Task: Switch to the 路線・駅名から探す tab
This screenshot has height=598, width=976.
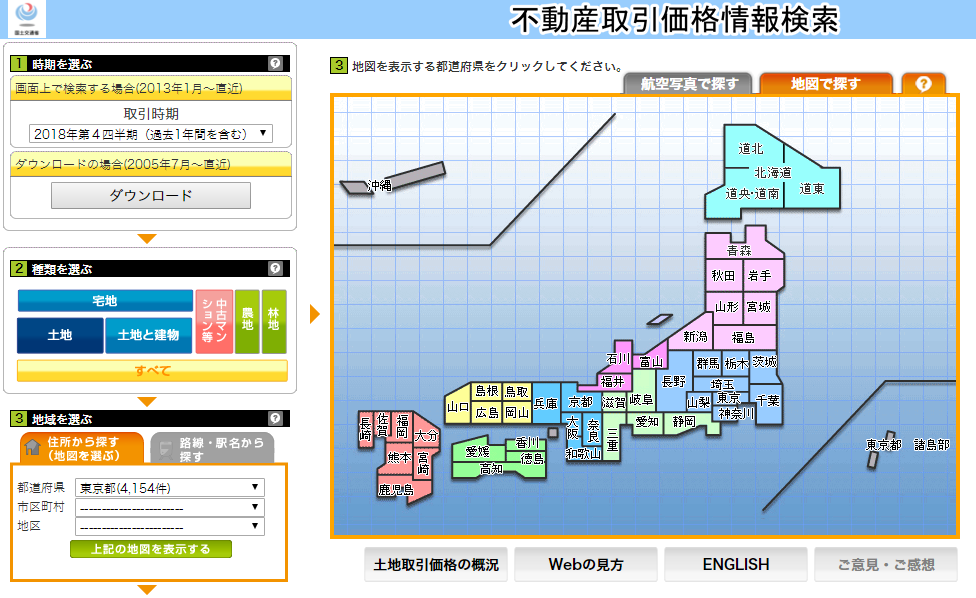Action: pyautogui.click(x=211, y=449)
